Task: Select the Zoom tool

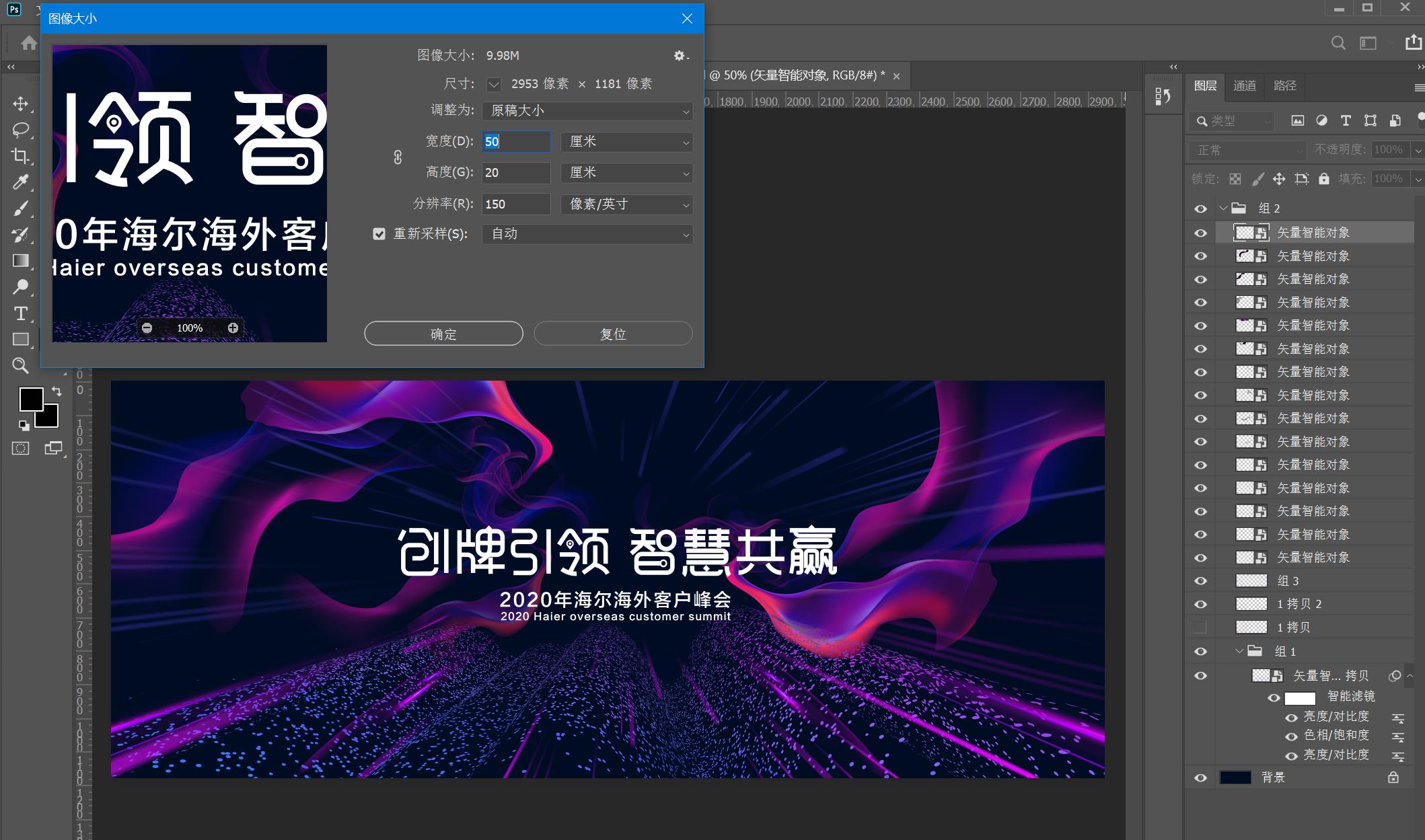Action: click(x=21, y=365)
